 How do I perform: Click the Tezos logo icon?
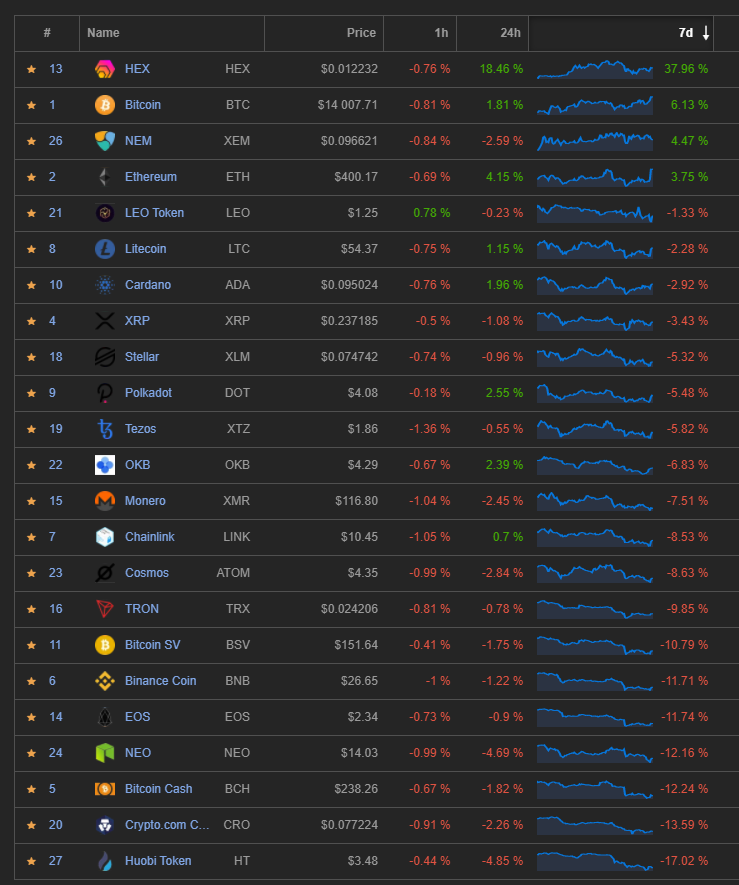(105, 429)
